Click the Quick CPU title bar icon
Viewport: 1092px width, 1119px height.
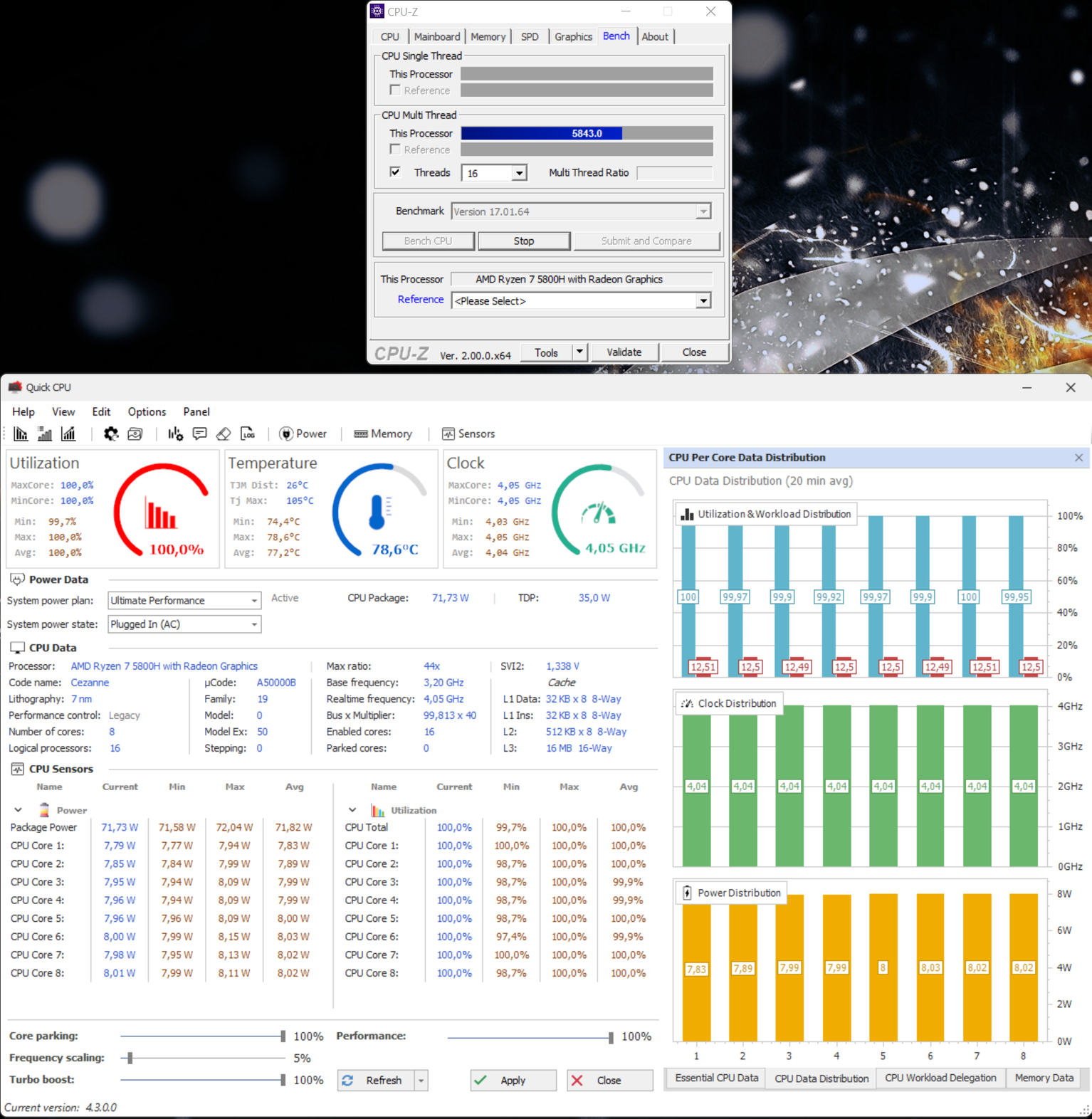[15, 387]
